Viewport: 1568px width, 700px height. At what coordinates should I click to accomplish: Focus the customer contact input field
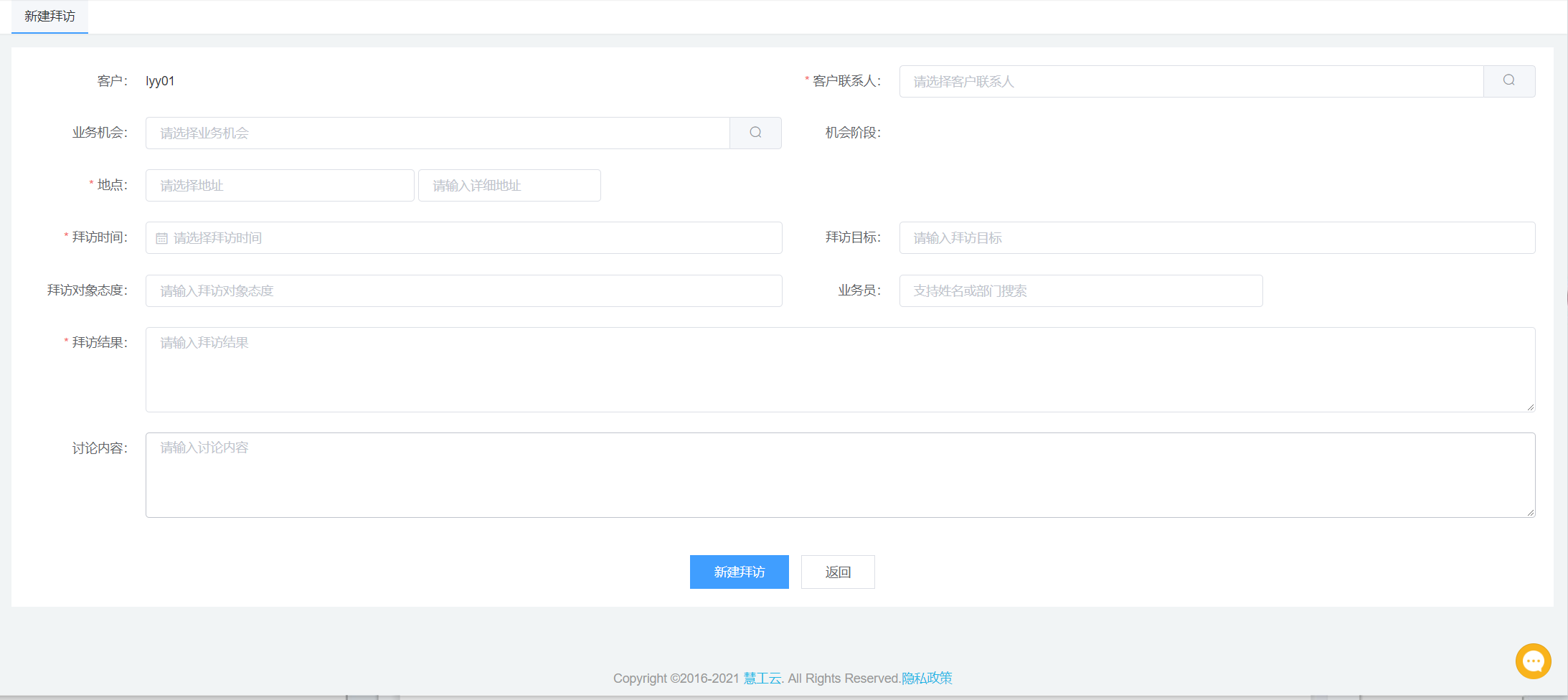[x=1191, y=82]
